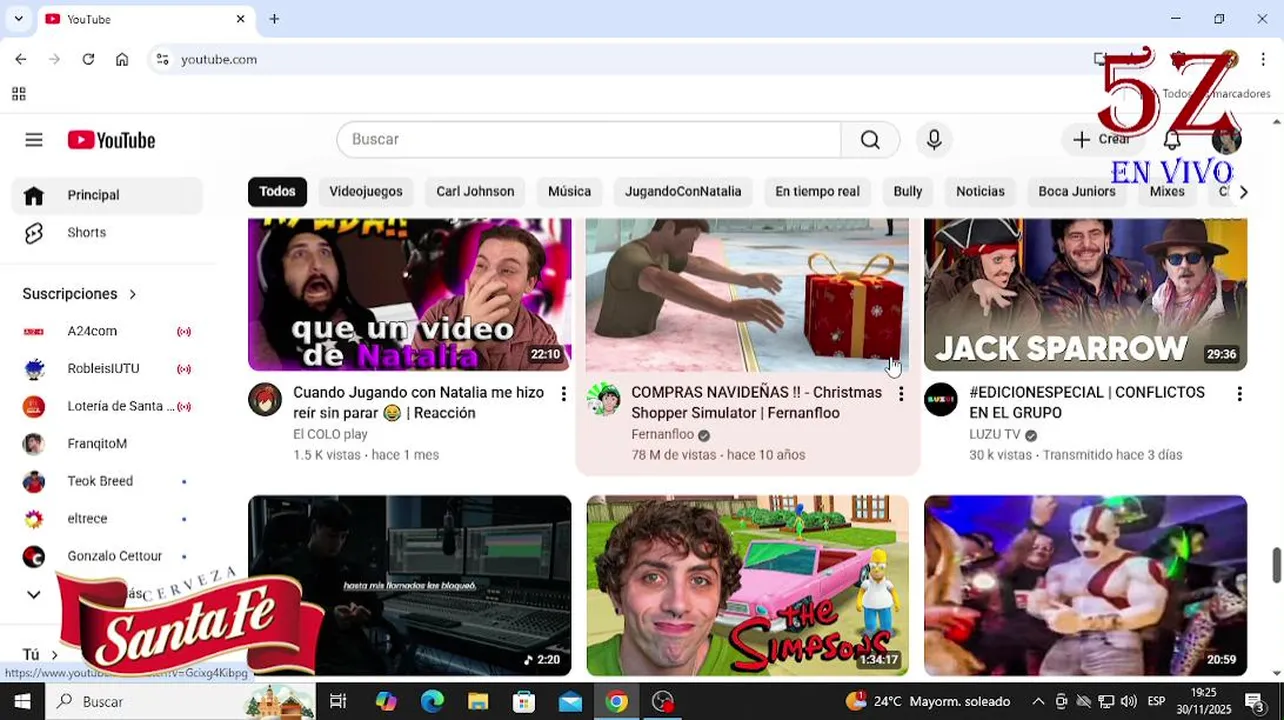Open Chrome tab search dropdown

click(x=18, y=19)
